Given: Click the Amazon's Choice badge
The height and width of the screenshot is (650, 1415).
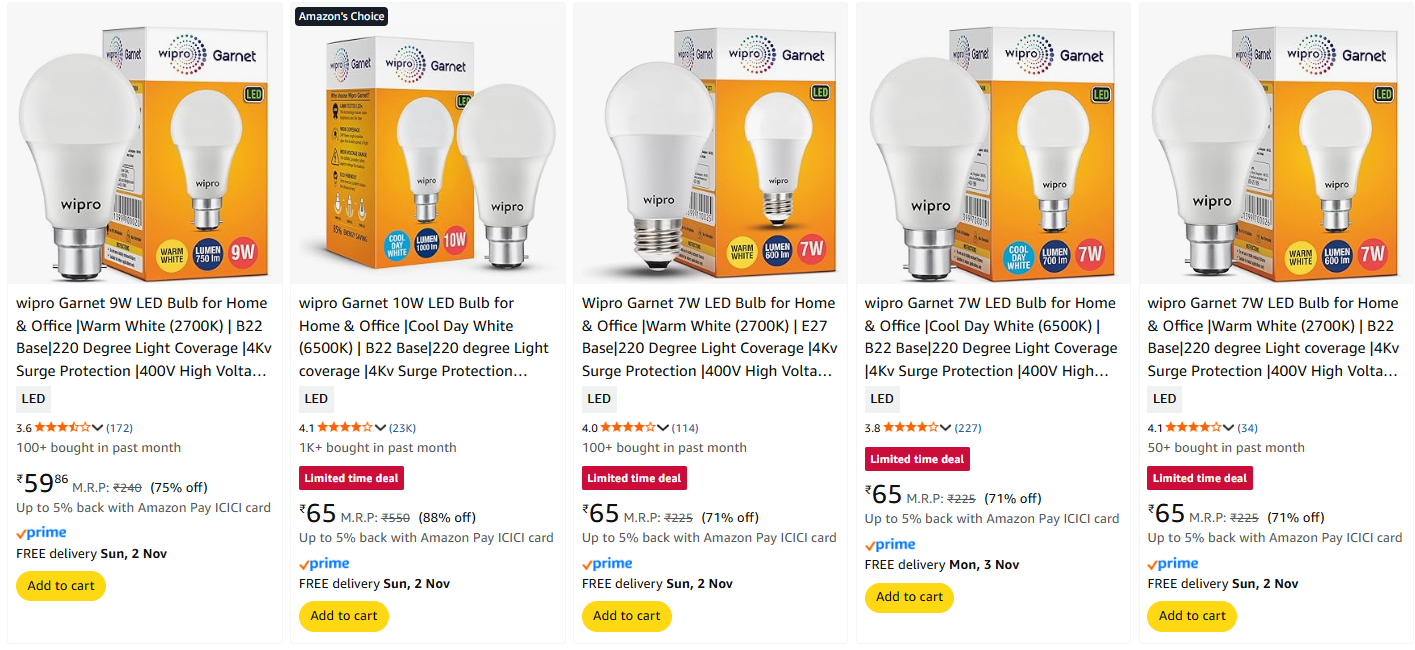Looking at the screenshot, I should click(x=341, y=16).
